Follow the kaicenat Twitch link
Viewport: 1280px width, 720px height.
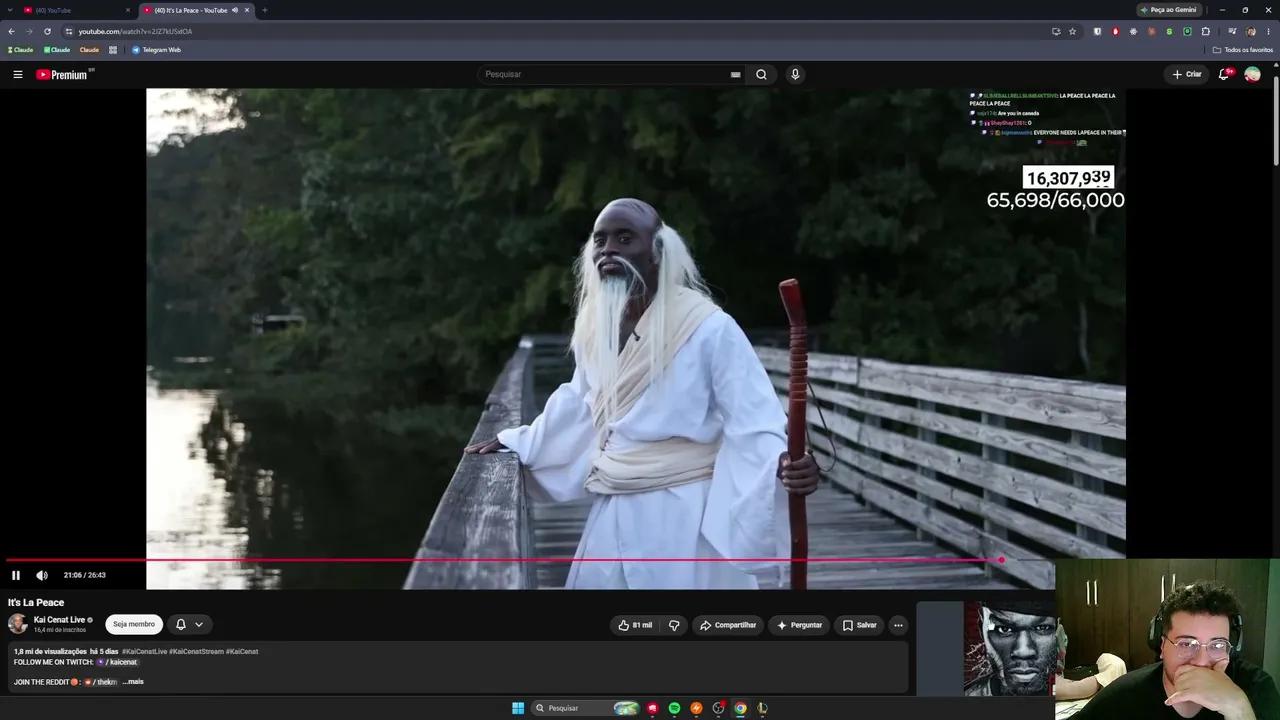117,662
